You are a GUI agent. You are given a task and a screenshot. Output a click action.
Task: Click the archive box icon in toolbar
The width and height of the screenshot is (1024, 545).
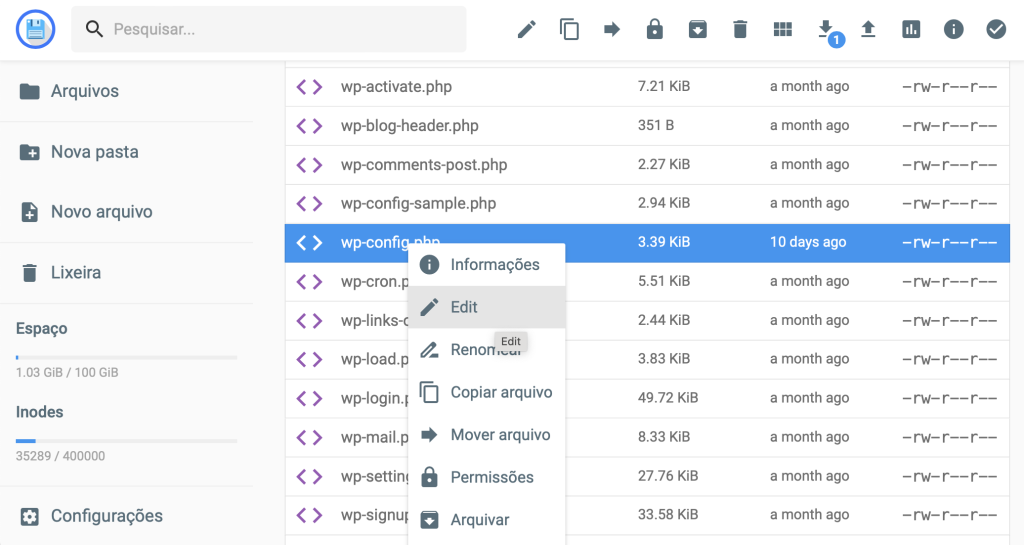point(697,29)
